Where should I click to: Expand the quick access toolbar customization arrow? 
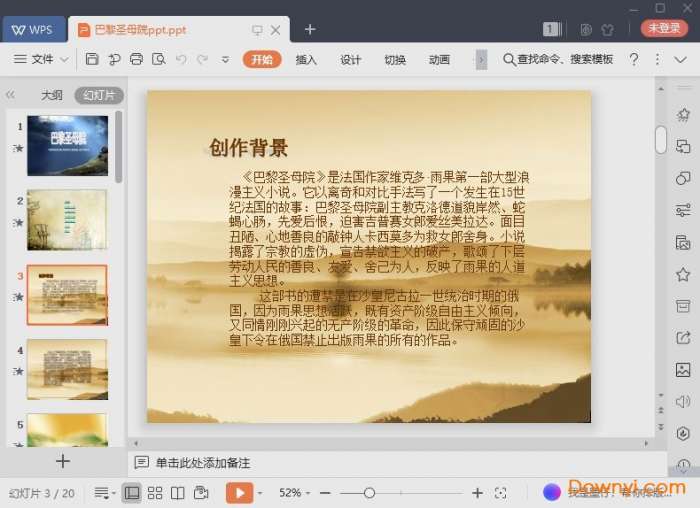[x=225, y=60]
